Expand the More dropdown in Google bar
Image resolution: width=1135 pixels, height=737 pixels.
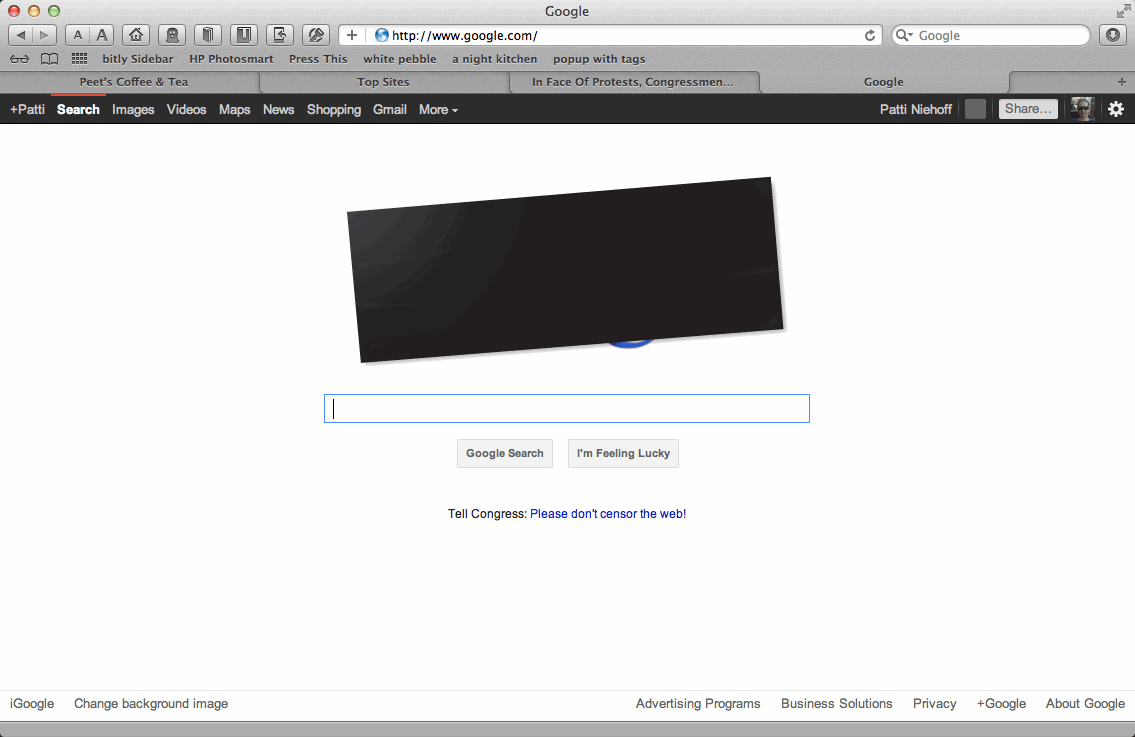(438, 109)
